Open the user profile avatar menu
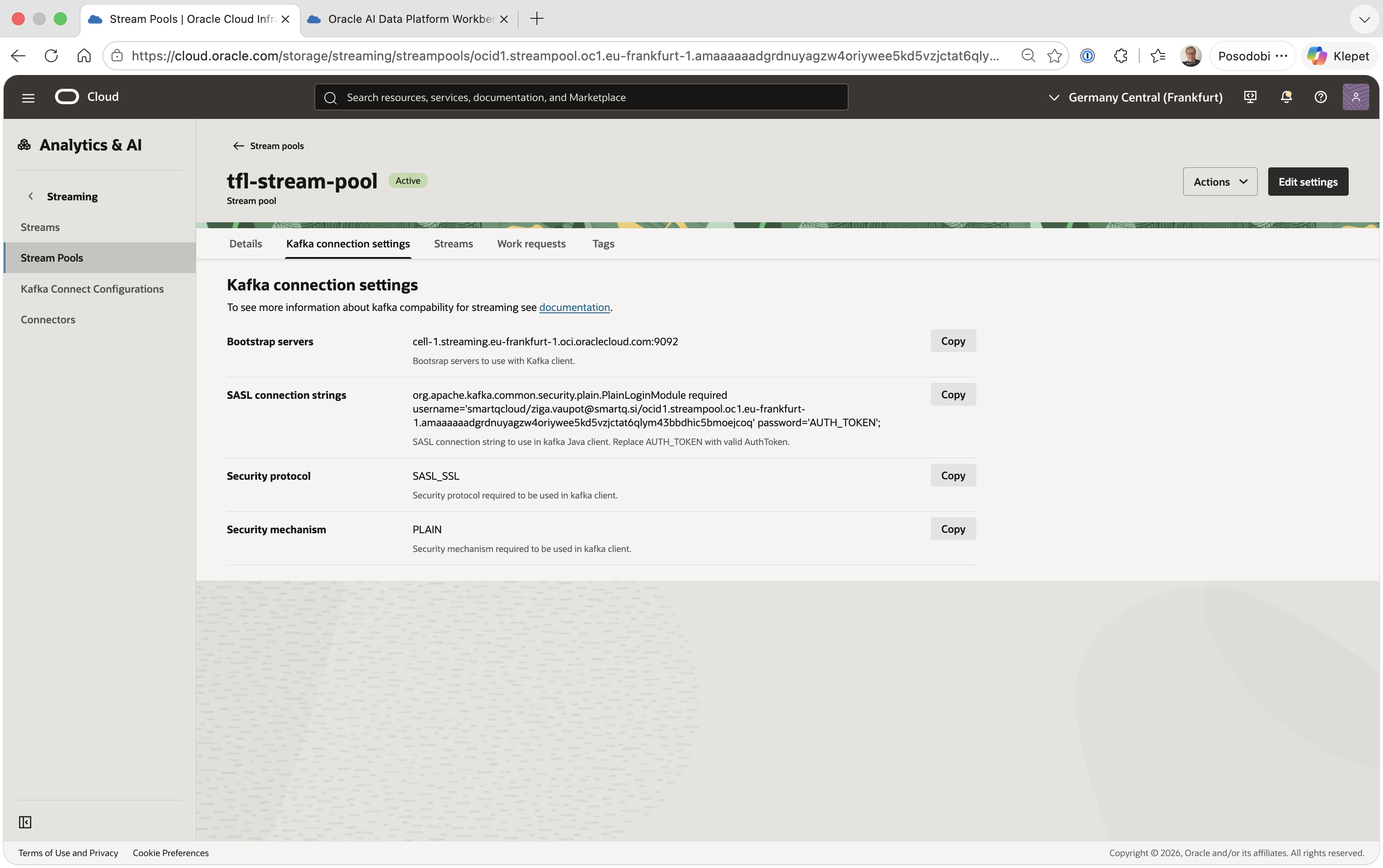This screenshot has width=1383, height=868. pos(1356,97)
